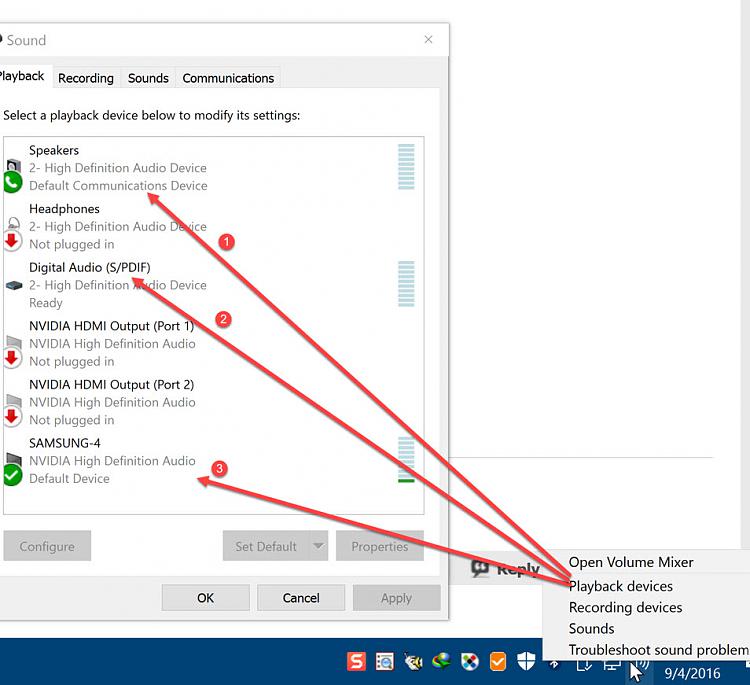Confirm with the OK button

tap(206, 597)
